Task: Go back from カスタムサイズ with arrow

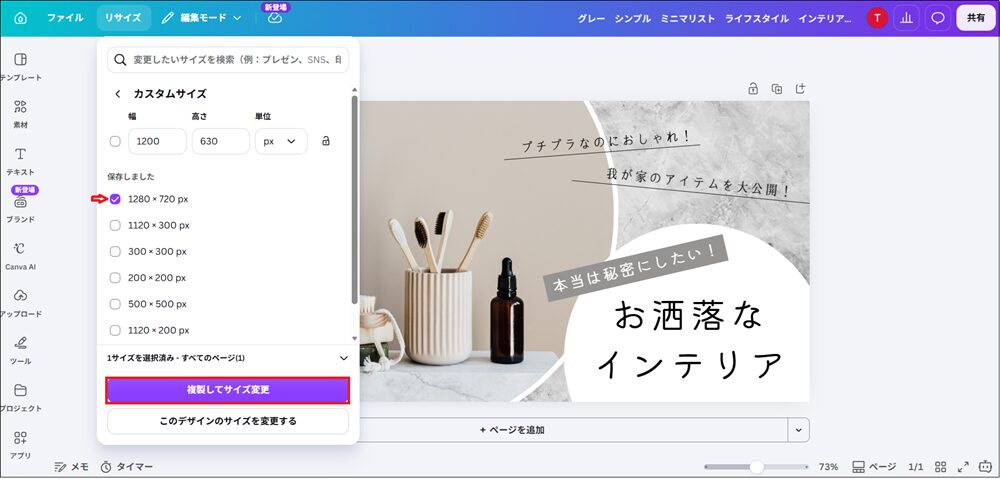Action: tap(117, 94)
